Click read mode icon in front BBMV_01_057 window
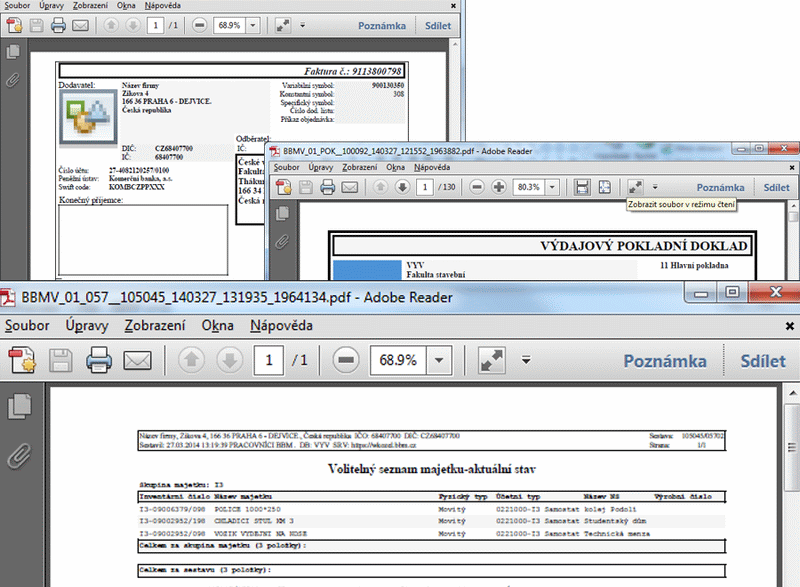The height and width of the screenshot is (587, 800). [x=491, y=361]
